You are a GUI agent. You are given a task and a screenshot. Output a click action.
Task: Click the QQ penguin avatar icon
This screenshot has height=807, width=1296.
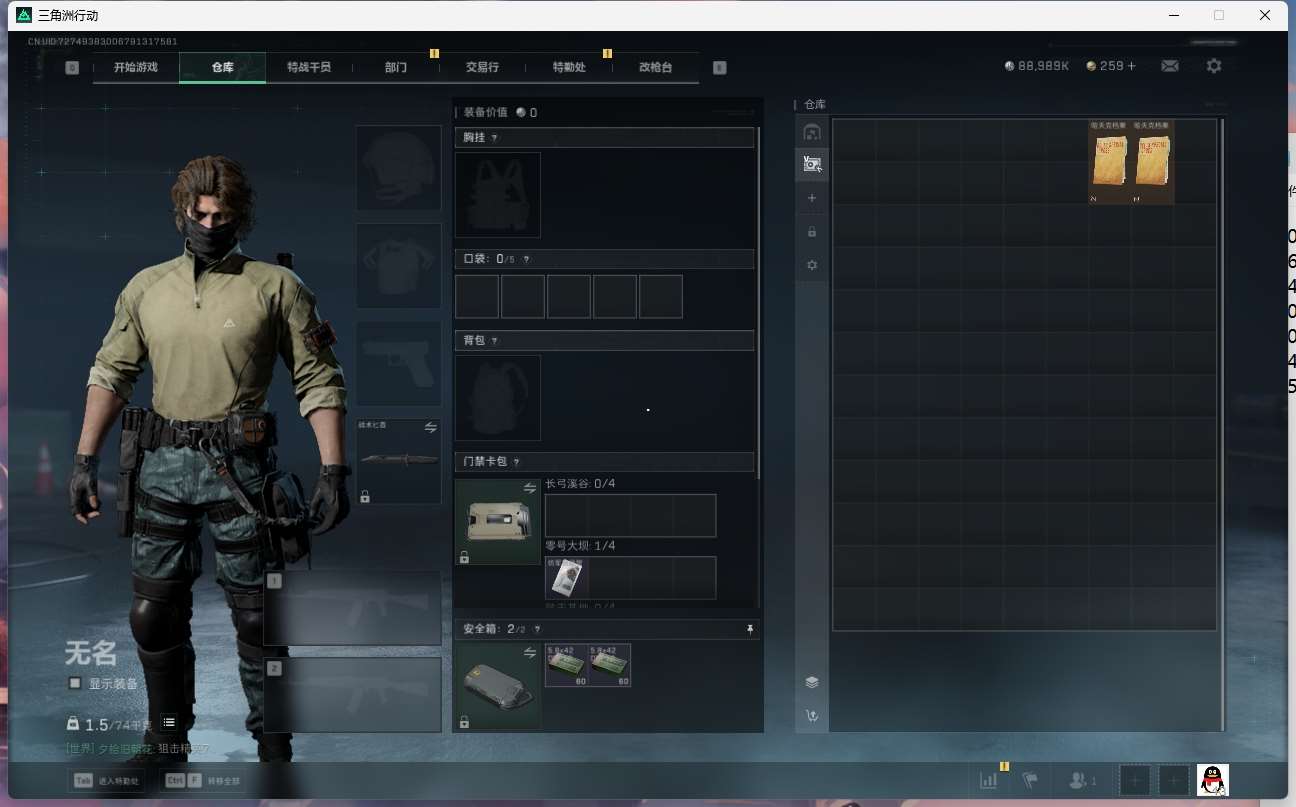click(1212, 780)
